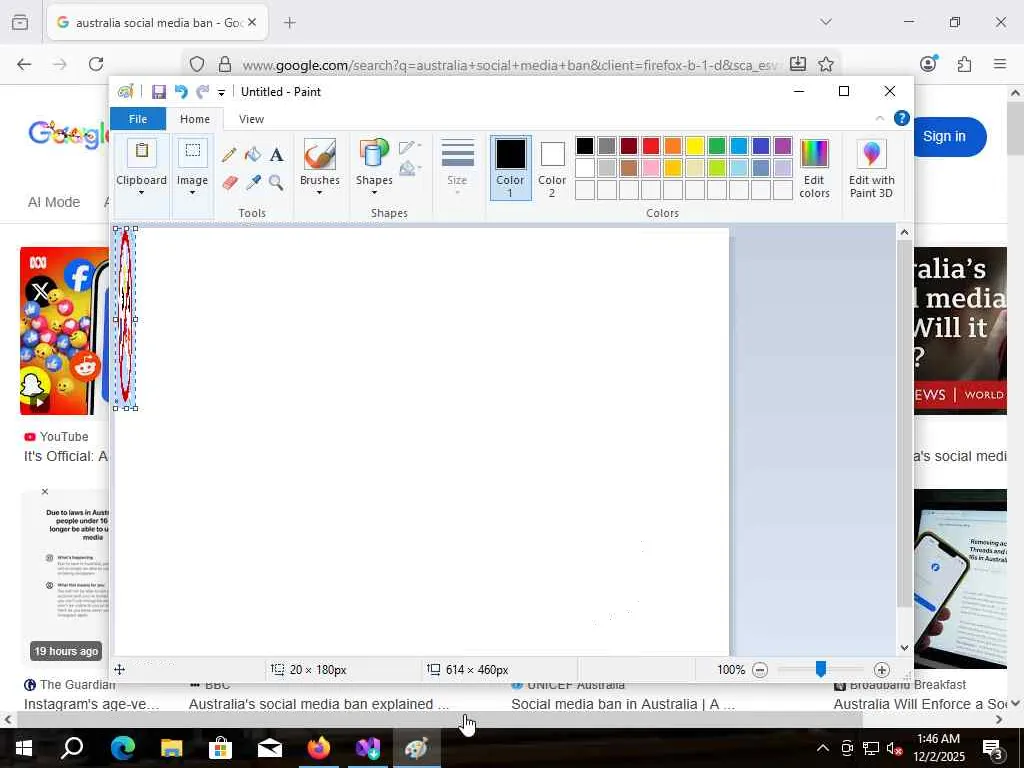This screenshot has width=1024, height=768.
Task: Select Color 1 foreground button
Action: click(510, 167)
